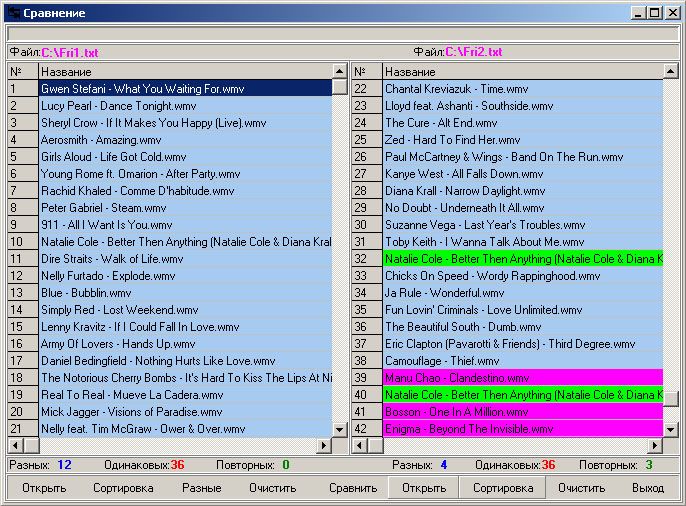Select row Toby Keith - I Wanna Talk About Me

point(523,242)
